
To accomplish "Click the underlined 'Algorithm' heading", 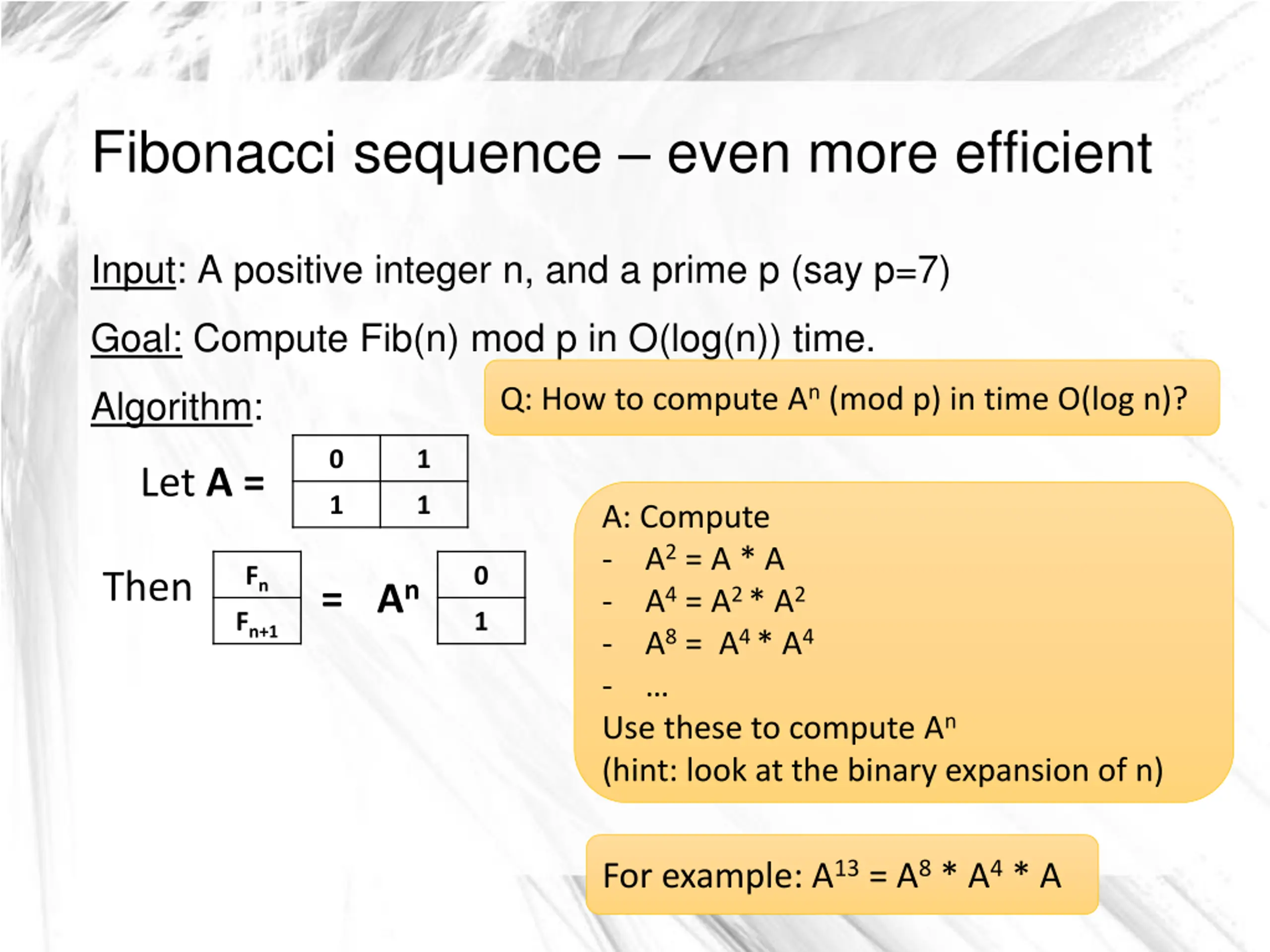I will [x=172, y=407].
